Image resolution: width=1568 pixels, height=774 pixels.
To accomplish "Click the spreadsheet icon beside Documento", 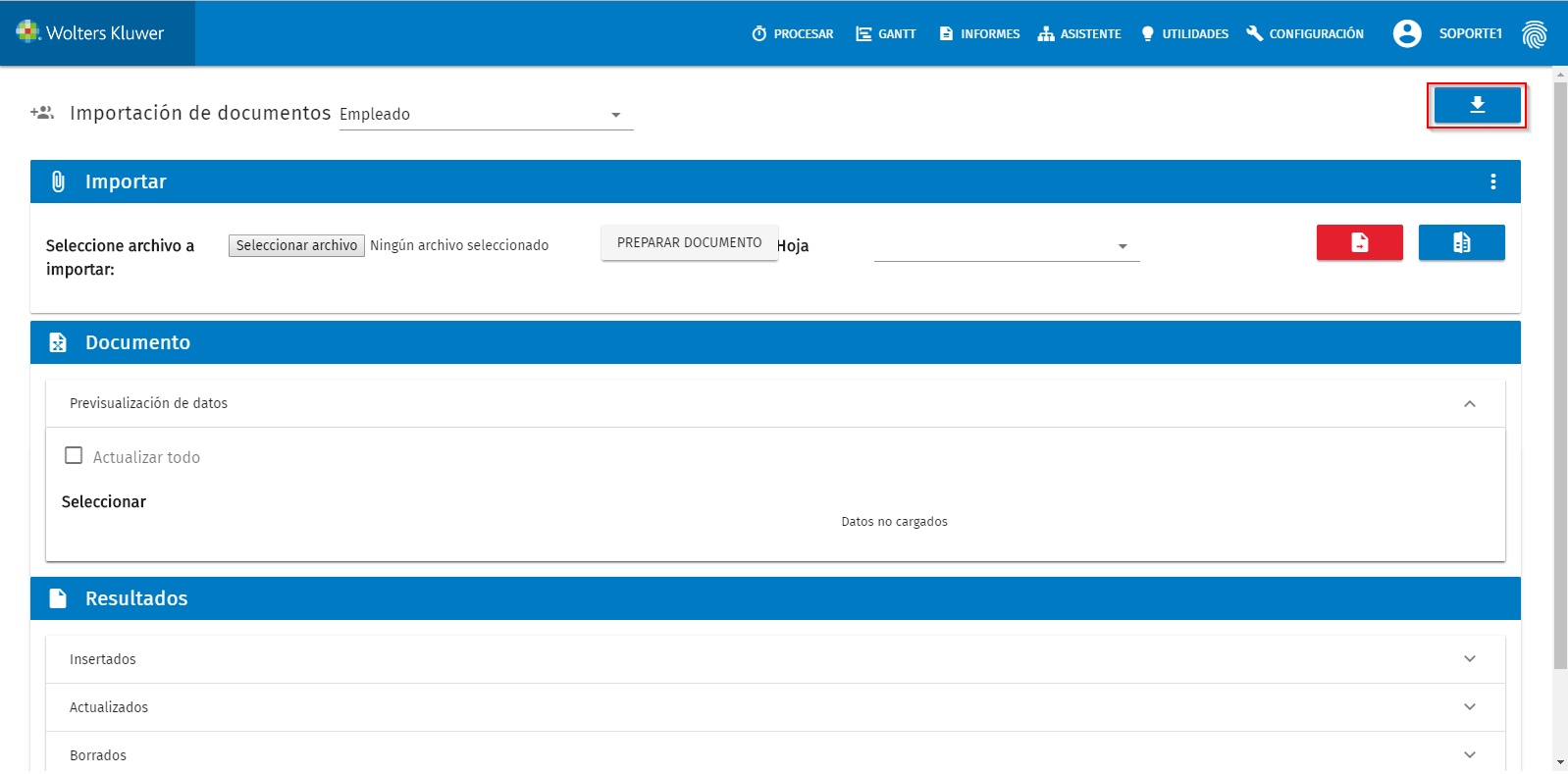I will pos(58,342).
